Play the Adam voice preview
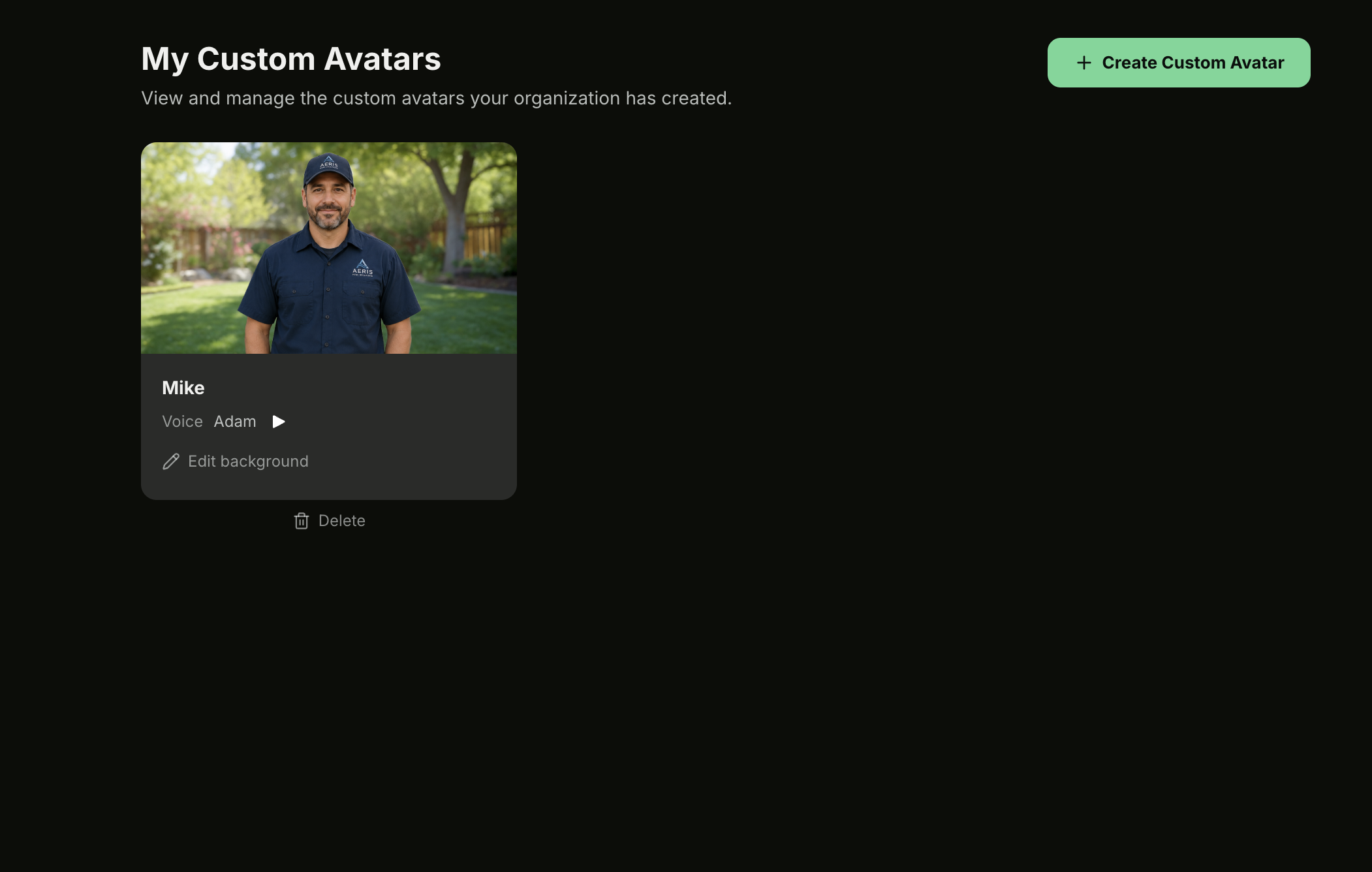 (279, 422)
